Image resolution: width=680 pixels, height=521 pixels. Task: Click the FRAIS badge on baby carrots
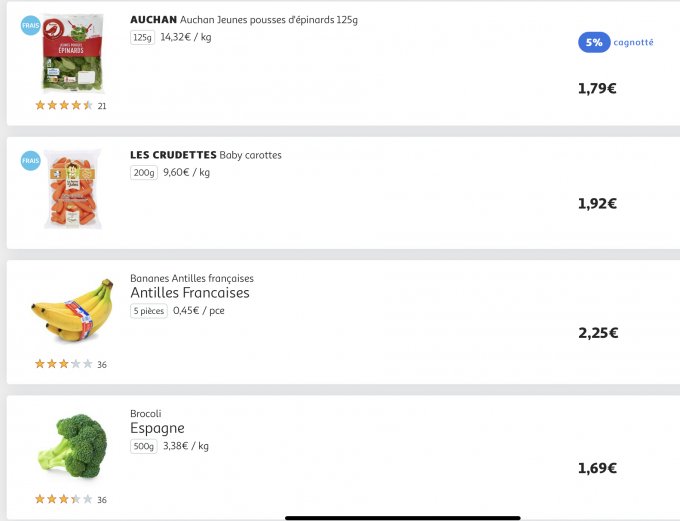click(30, 160)
